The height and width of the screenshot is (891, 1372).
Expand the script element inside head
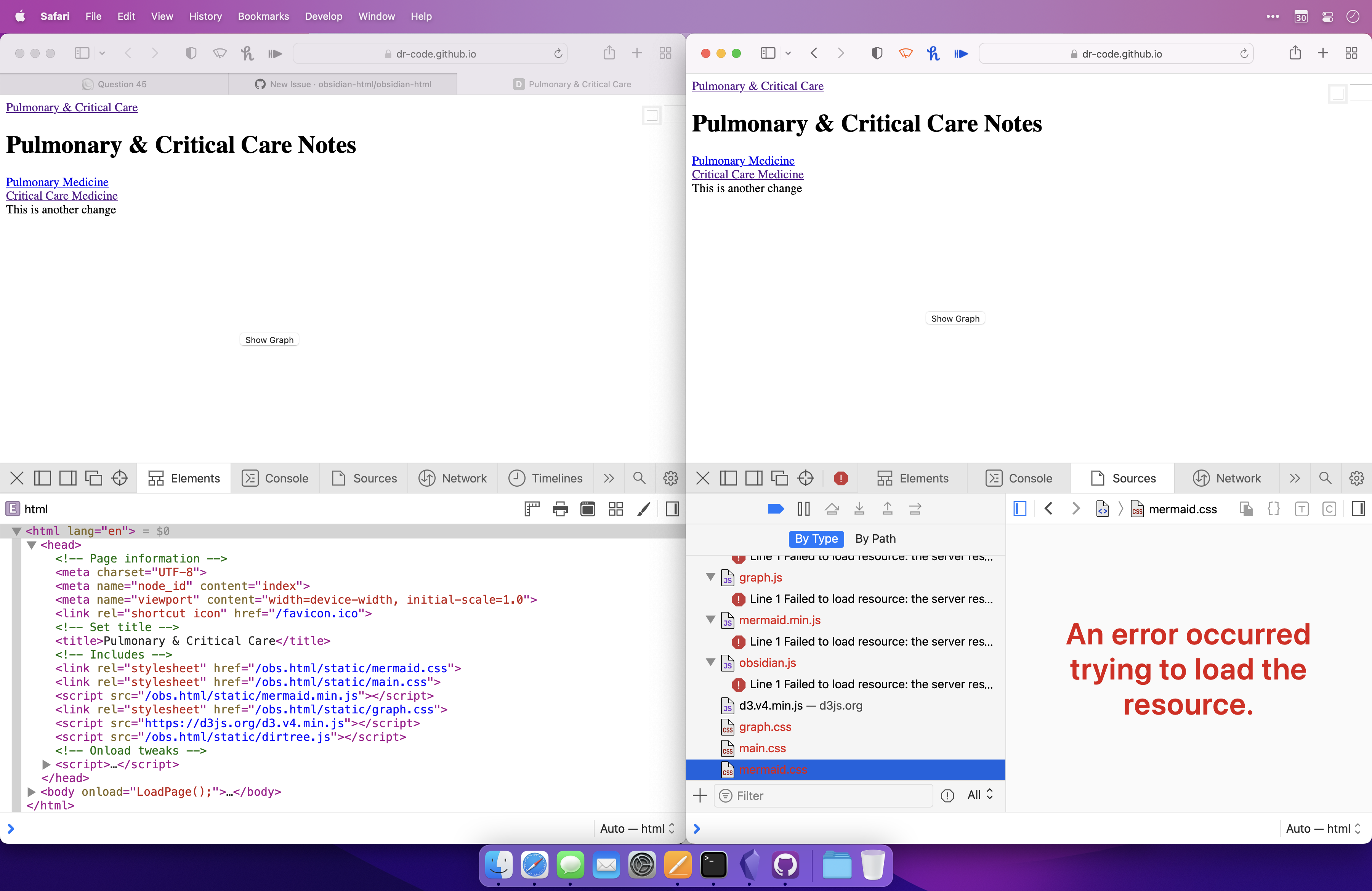(46, 765)
